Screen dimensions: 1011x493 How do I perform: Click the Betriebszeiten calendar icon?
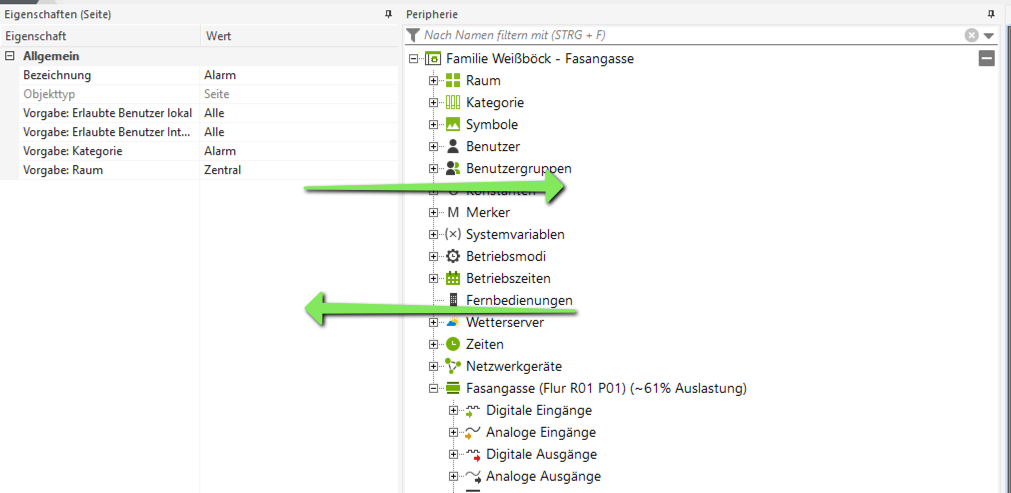(x=453, y=278)
